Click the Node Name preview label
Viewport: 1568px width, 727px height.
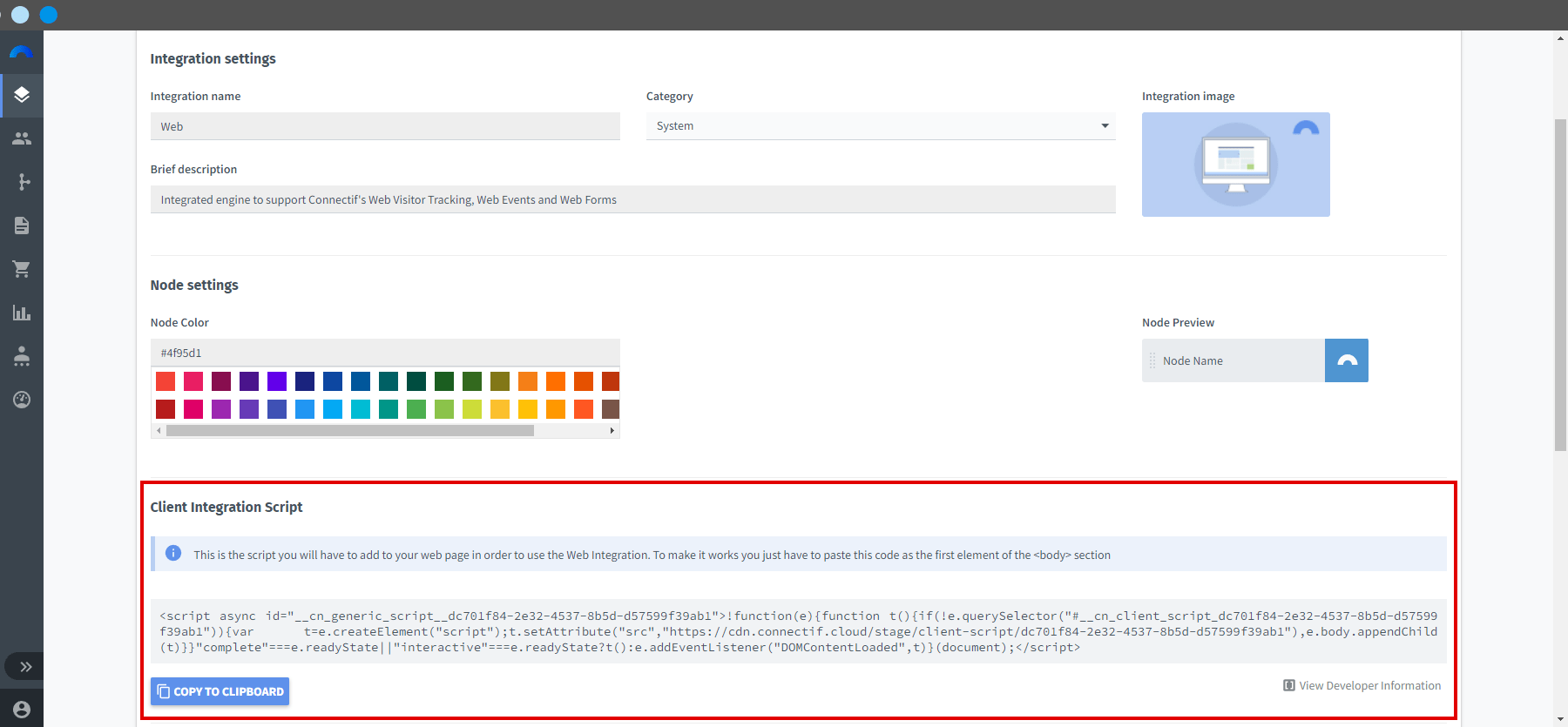[1193, 360]
